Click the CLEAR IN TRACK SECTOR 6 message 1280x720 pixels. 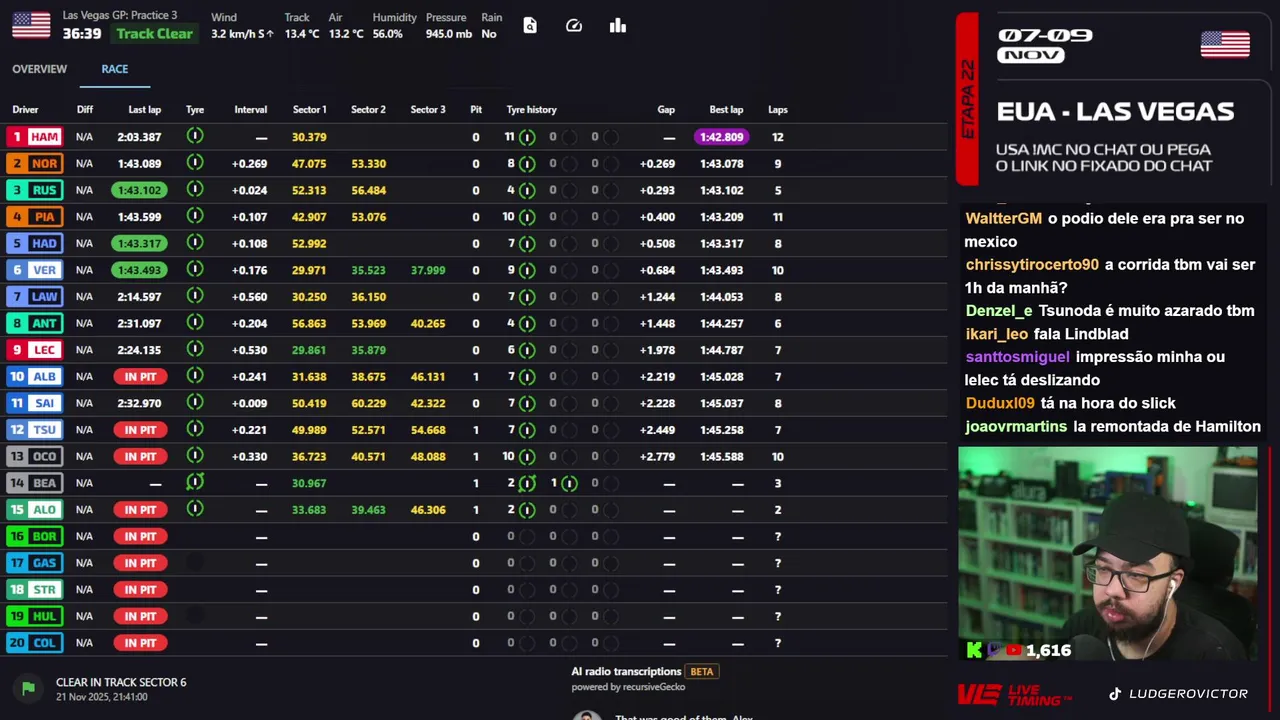pyautogui.click(x=121, y=682)
